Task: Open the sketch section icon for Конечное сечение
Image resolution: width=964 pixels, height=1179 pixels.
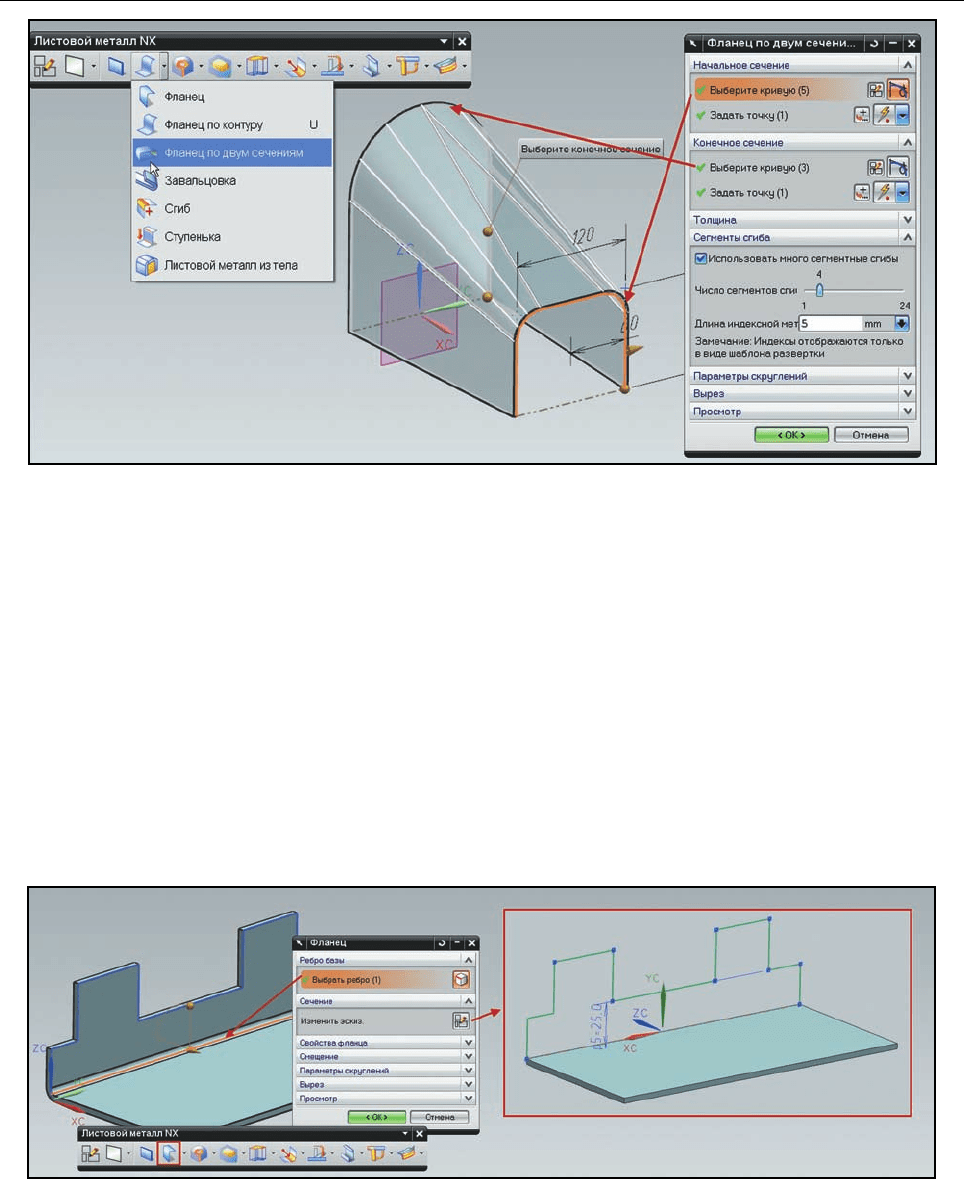Action: pos(875,168)
